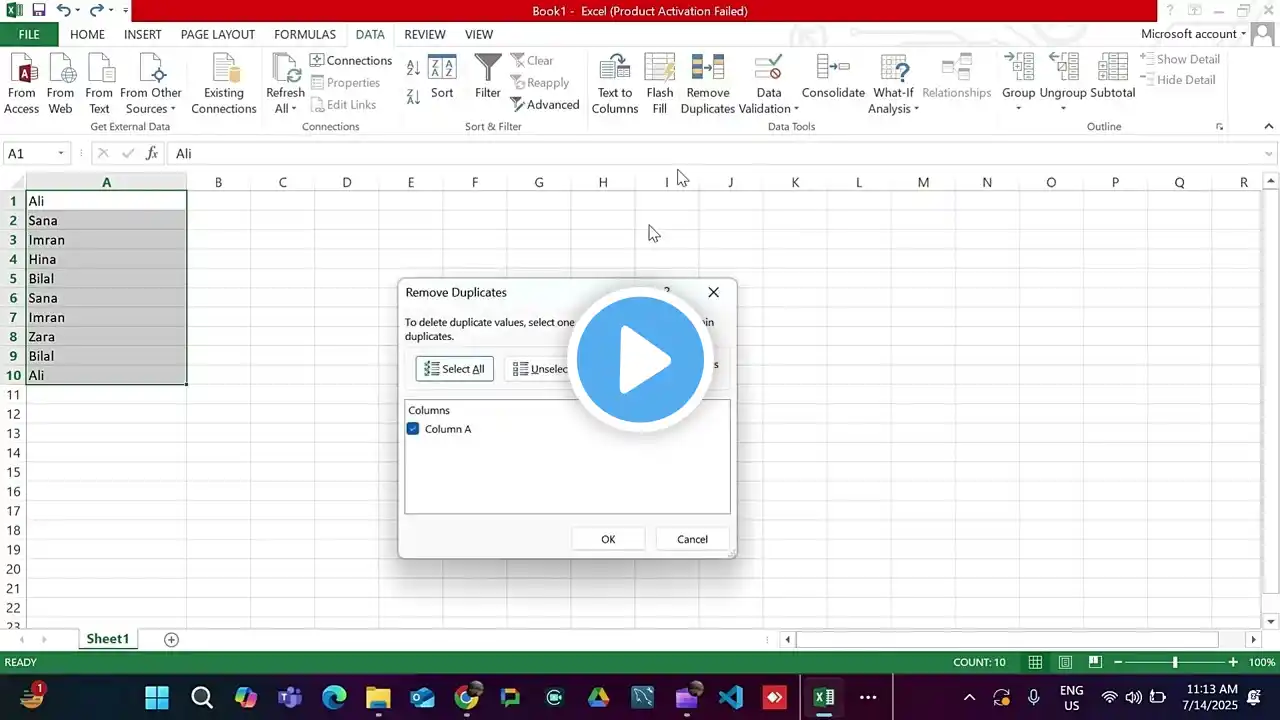Open Existing Connections

223,70
